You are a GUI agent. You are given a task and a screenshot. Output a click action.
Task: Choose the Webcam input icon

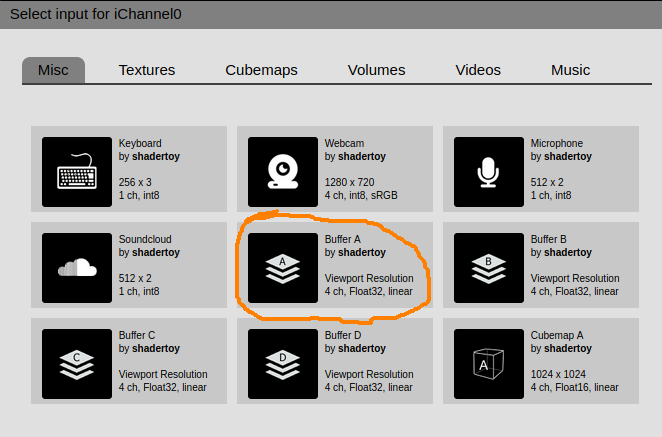tap(283, 172)
